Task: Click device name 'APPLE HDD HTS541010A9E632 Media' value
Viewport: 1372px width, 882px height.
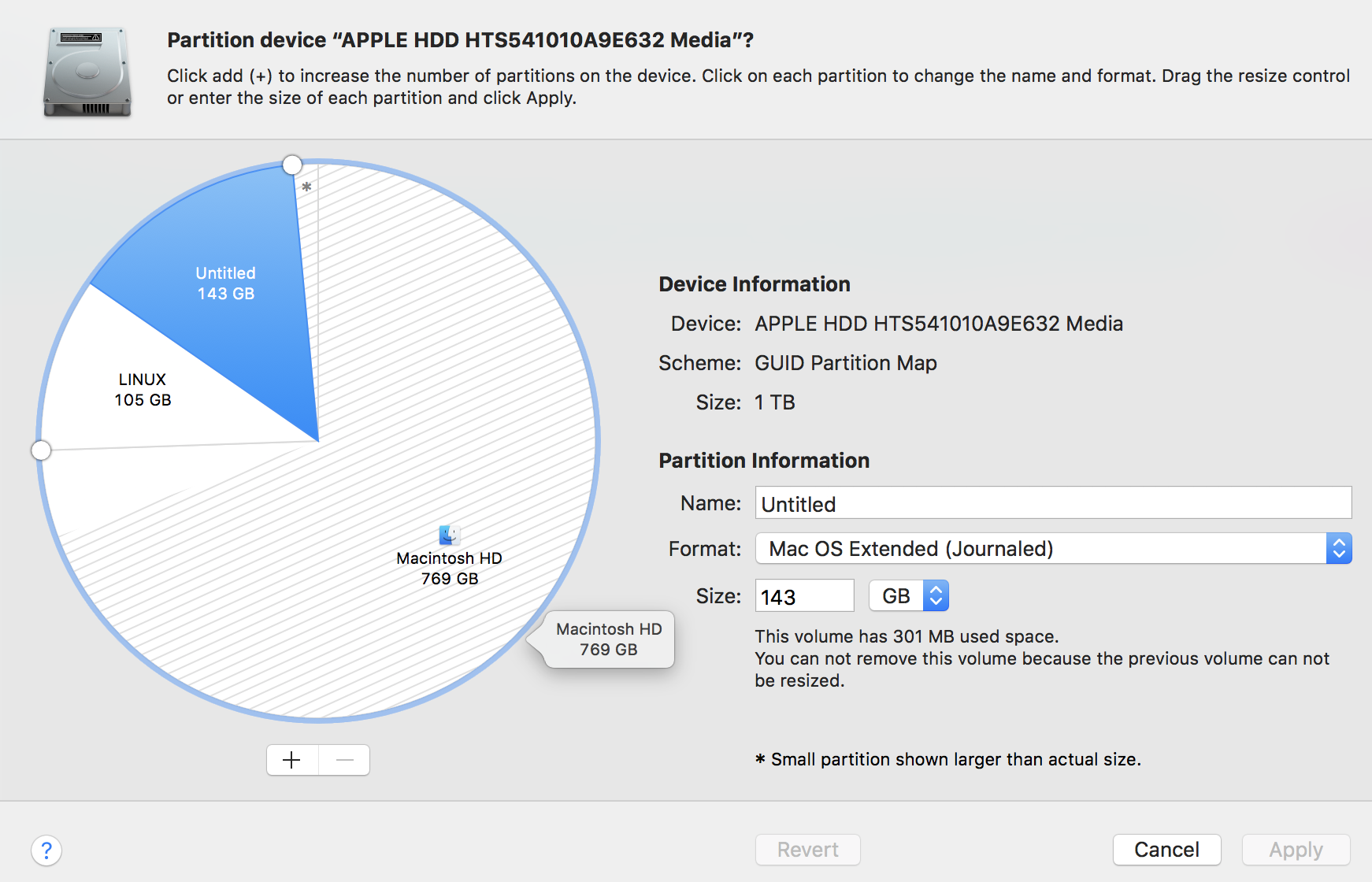Action: coord(939,324)
